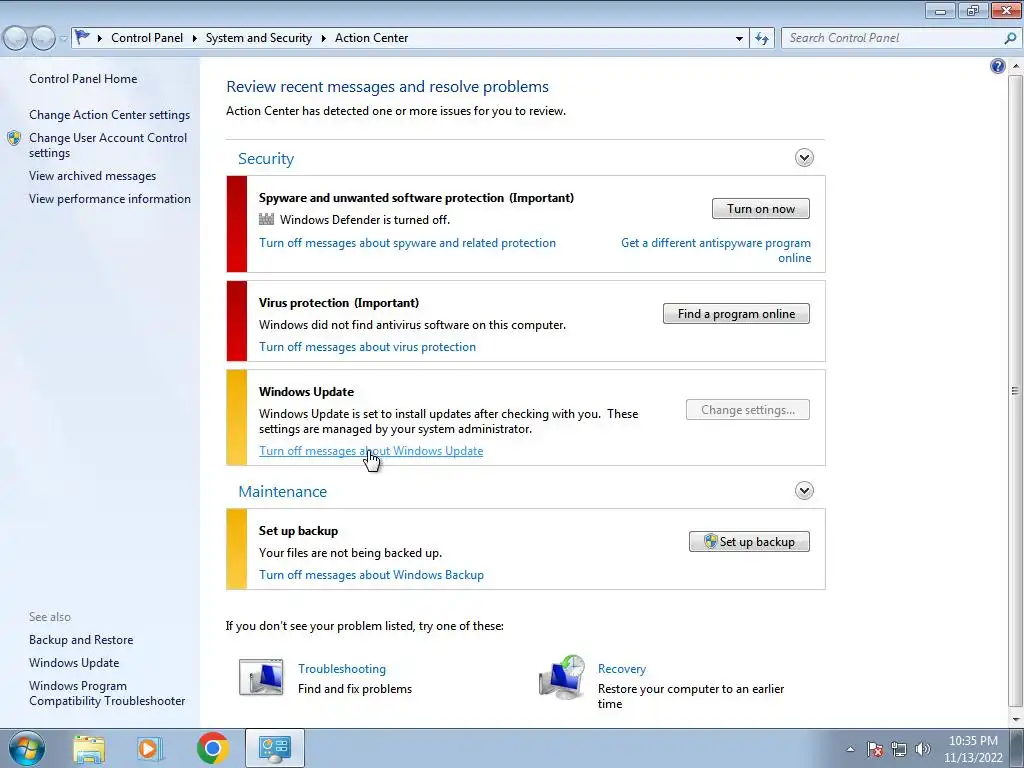
Task: Click the volume speaker tray icon
Action: (x=923, y=749)
